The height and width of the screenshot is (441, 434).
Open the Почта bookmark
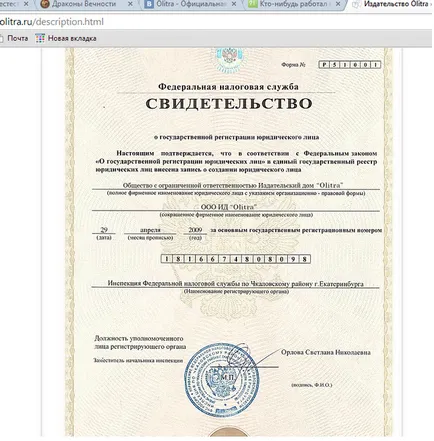(14, 38)
